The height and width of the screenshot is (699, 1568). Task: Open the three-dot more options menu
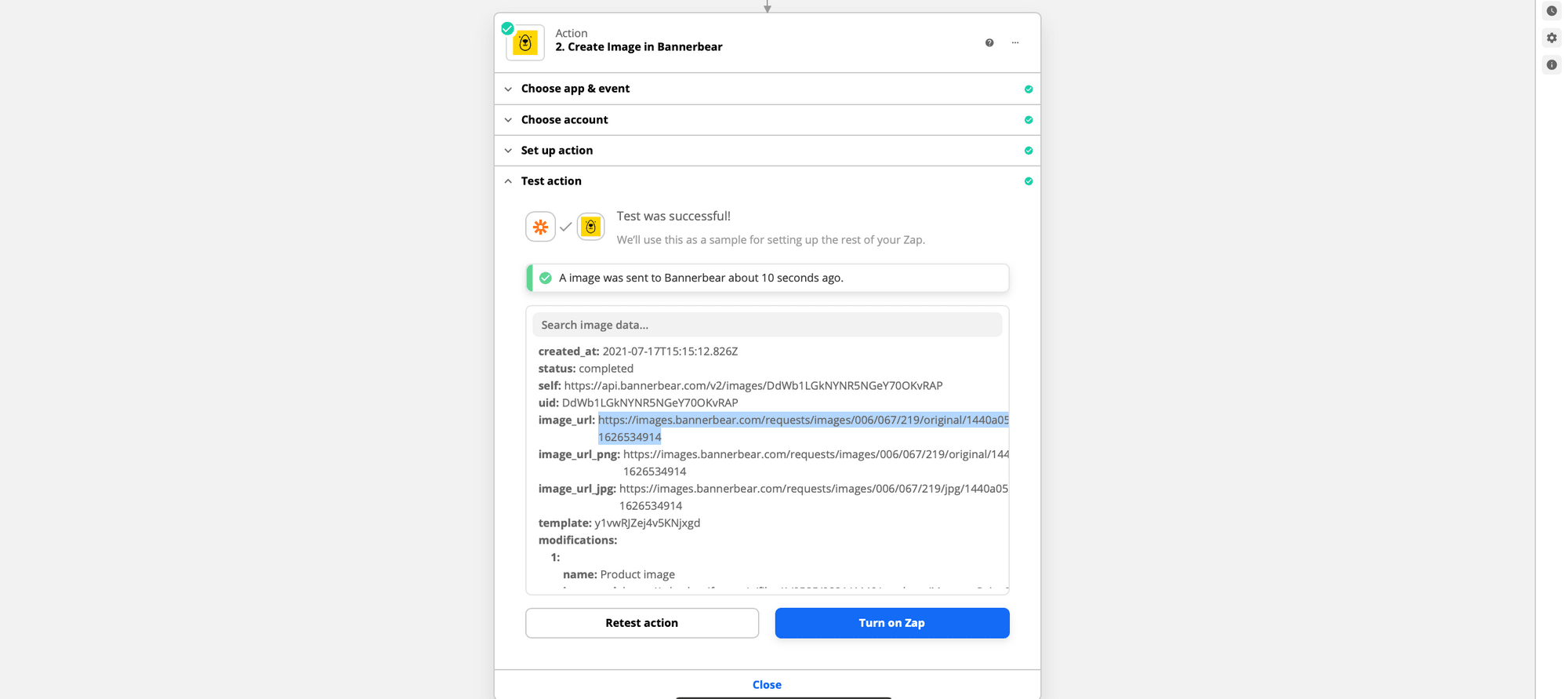(x=1015, y=43)
